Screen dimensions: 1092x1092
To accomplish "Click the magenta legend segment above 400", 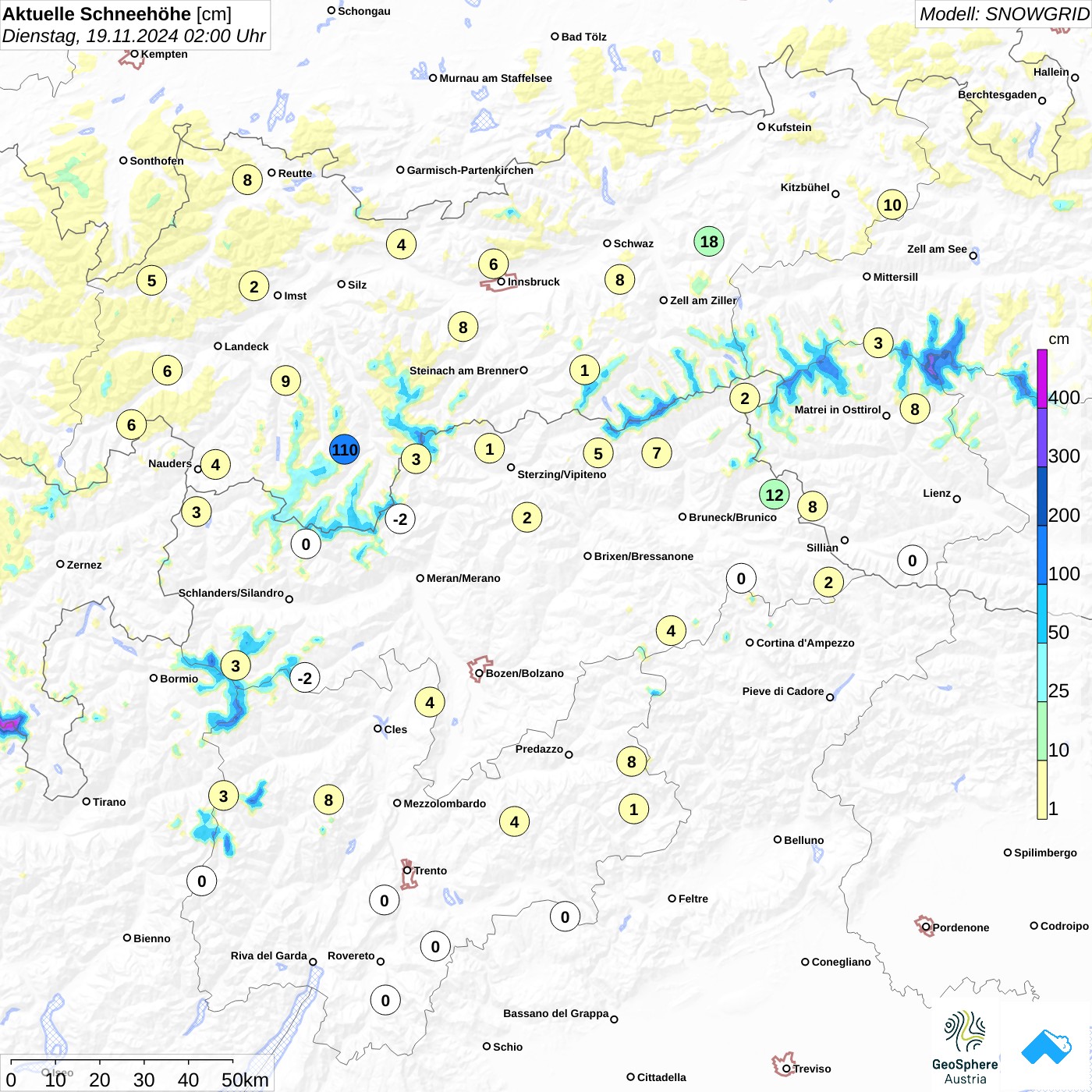I will (1042, 378).
